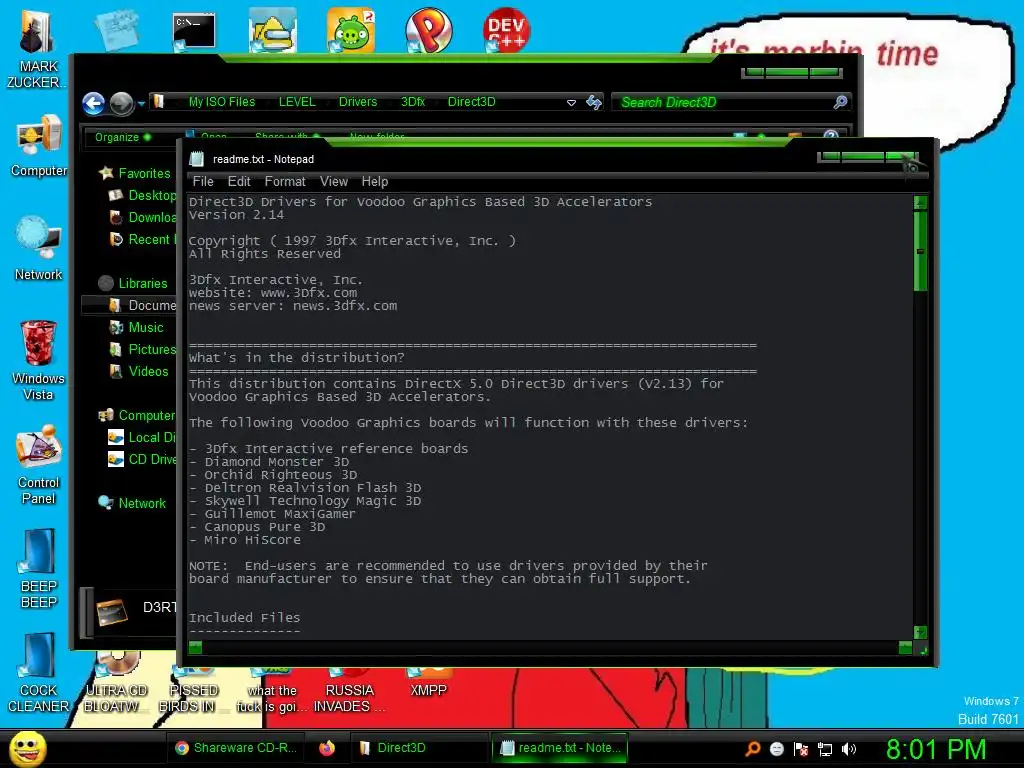Viewport: 1024px width, 768px height.
Task: Open Notepad File menu
Action: 203,182
